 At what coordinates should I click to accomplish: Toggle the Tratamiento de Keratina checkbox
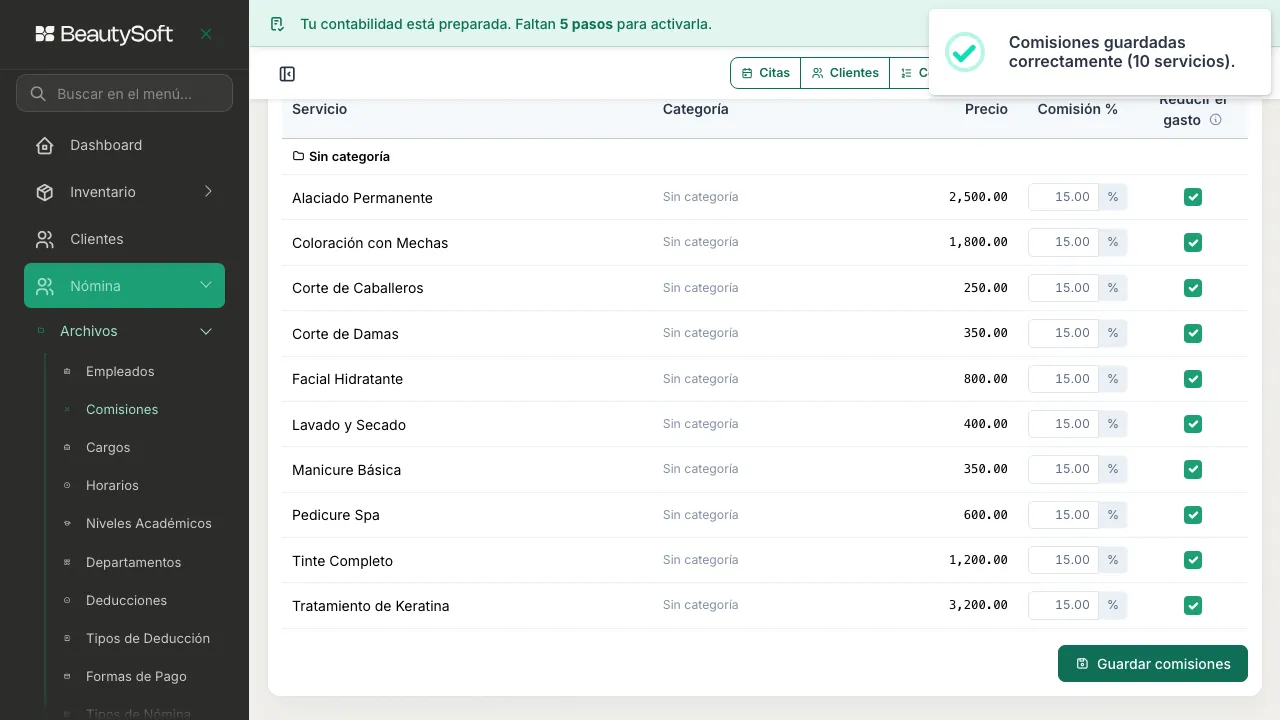click(1192, 605)
